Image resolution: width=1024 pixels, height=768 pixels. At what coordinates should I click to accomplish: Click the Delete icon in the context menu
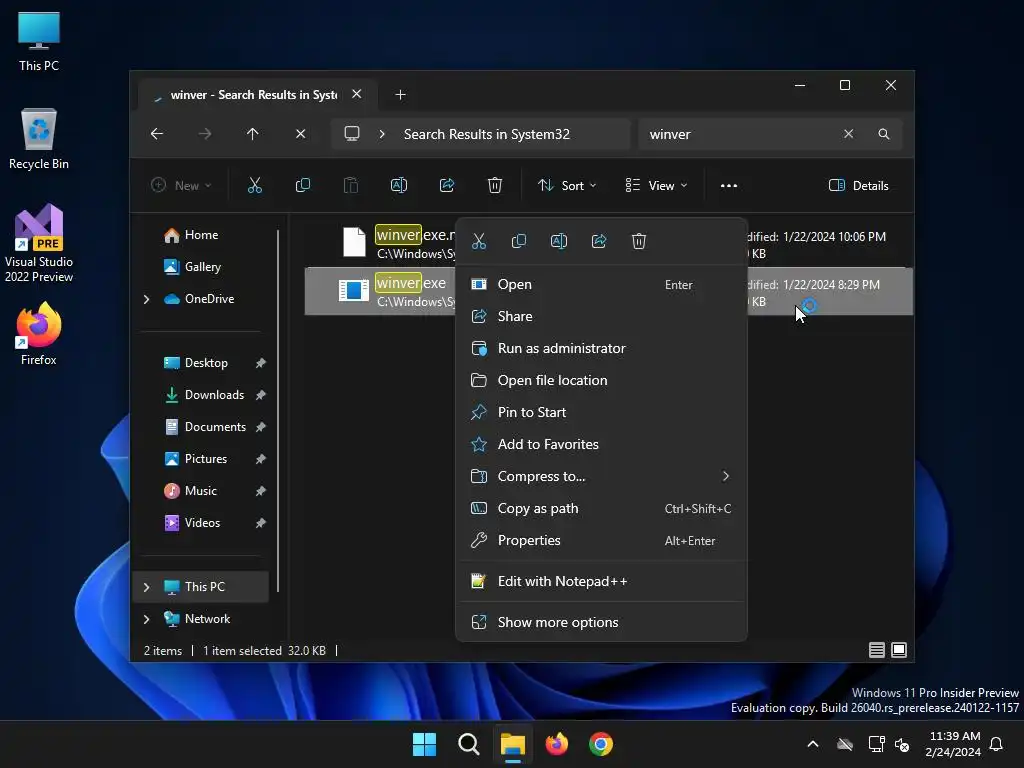[x=639, y=241]
